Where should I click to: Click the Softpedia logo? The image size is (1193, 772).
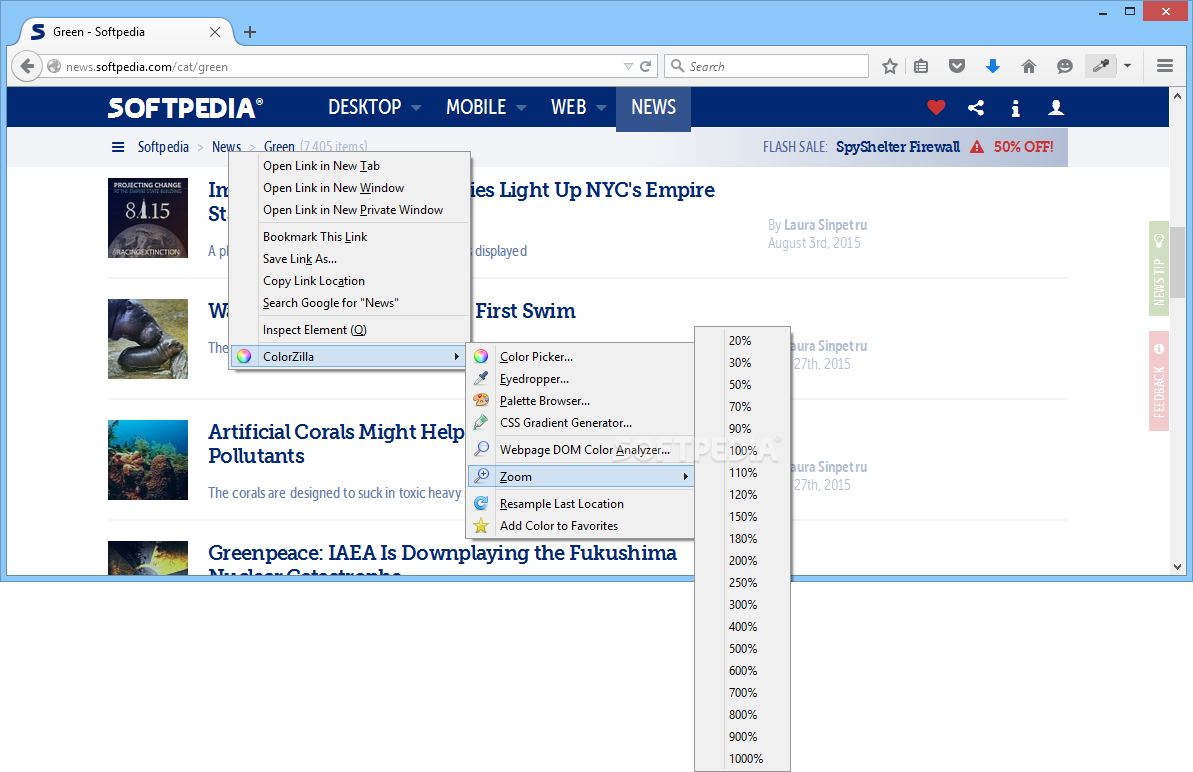point(185,107)
